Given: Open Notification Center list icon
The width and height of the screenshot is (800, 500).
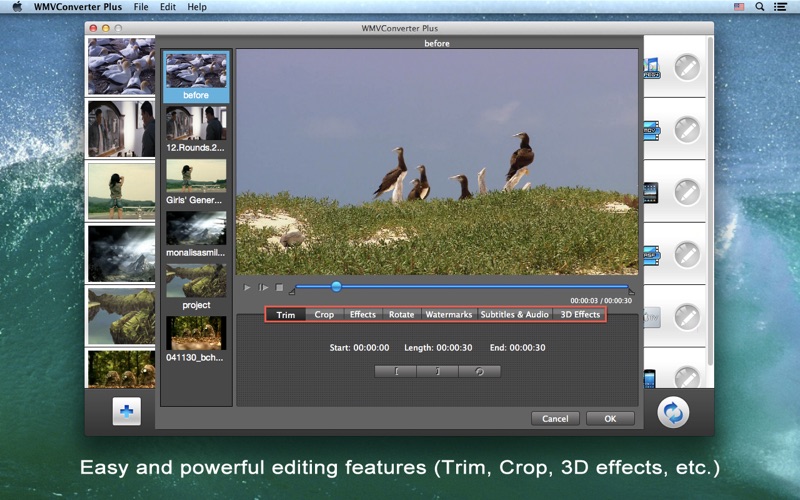Looking at the screenshot, I should [780, 7].
